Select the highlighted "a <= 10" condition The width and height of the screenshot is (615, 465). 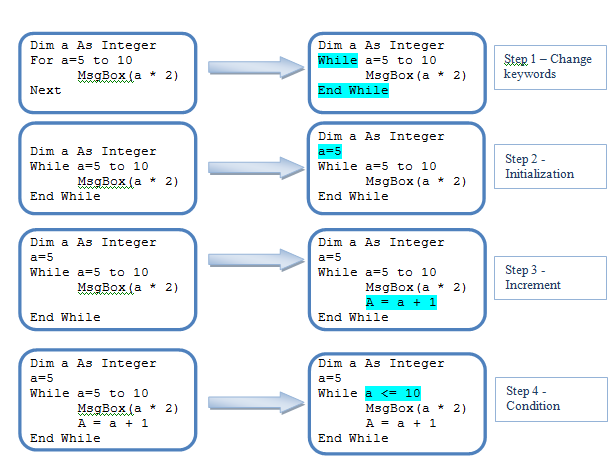click(393, 393)
